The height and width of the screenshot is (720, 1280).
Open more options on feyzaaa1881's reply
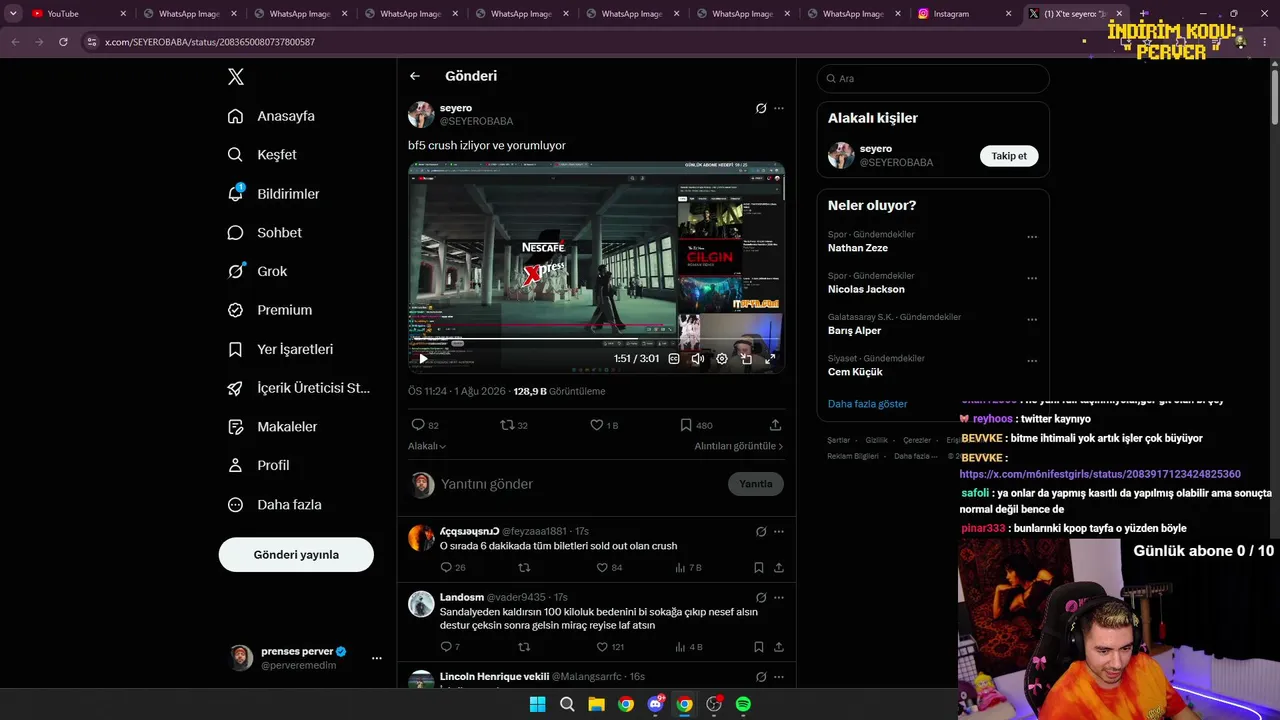pos(779,532)
